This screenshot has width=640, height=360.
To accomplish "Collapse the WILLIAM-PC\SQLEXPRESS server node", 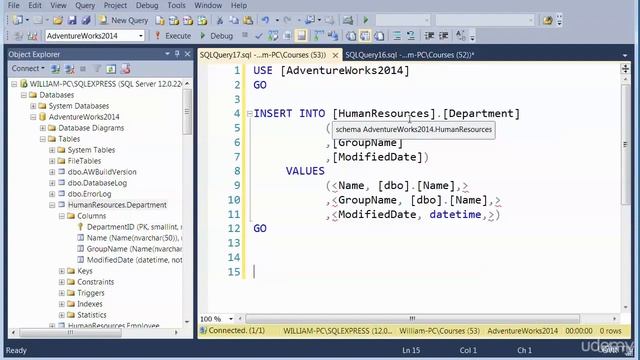I will [x=14, y=84].
